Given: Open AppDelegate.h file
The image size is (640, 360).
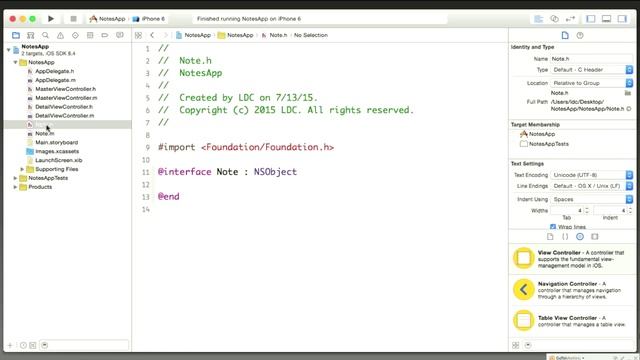Looking at the screenshot, I should [54, 71].
